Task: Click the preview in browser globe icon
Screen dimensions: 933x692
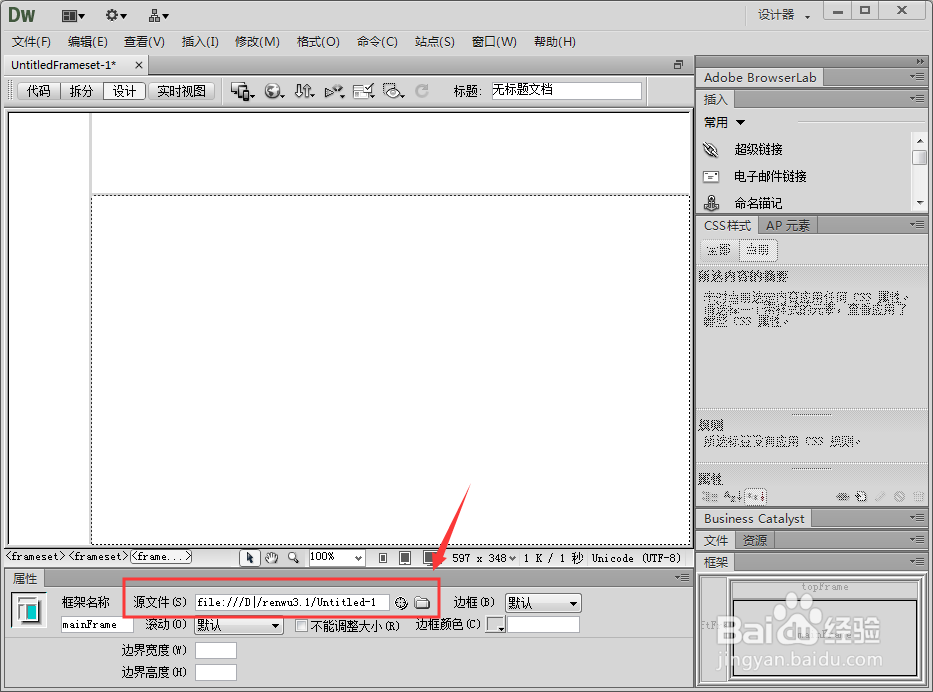Action: click(x=274, y=91)
